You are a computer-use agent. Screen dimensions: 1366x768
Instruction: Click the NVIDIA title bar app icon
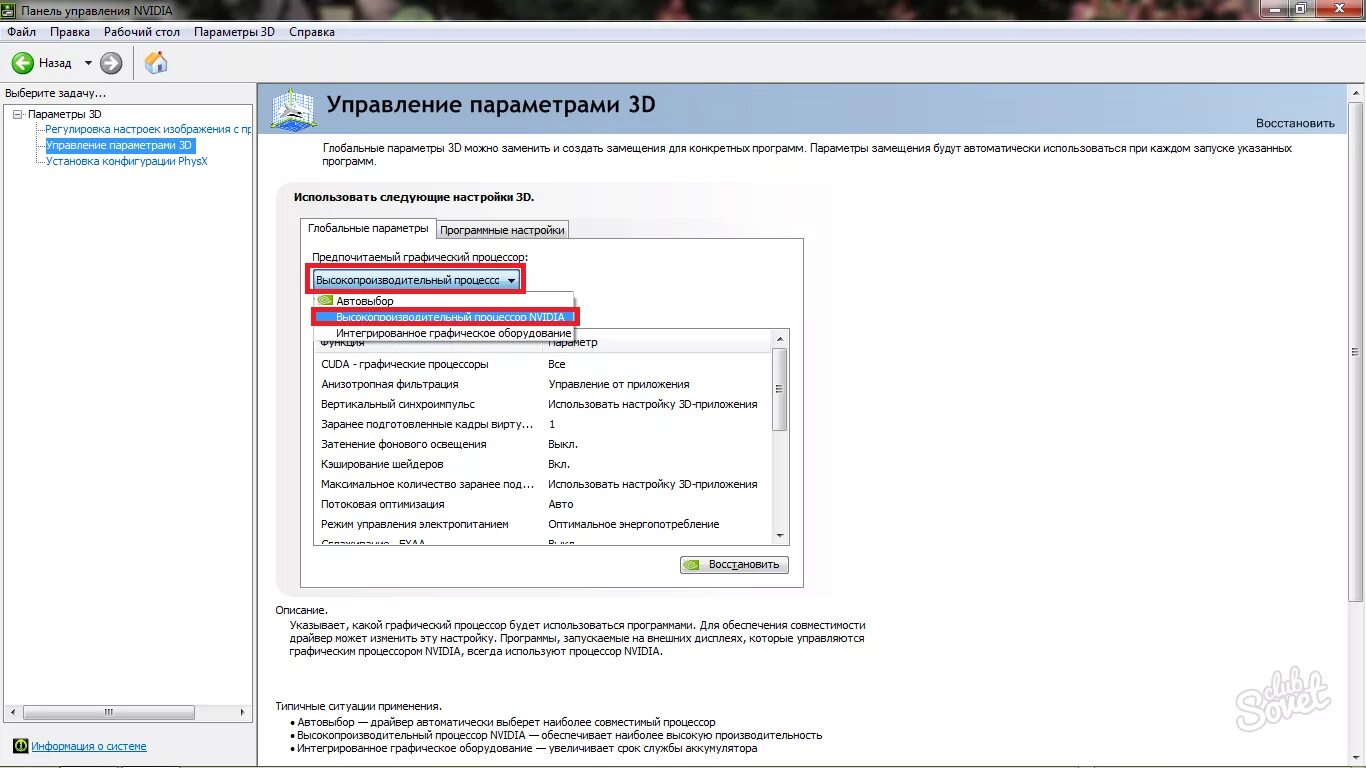pyautogui.click(x=10, y=9)
